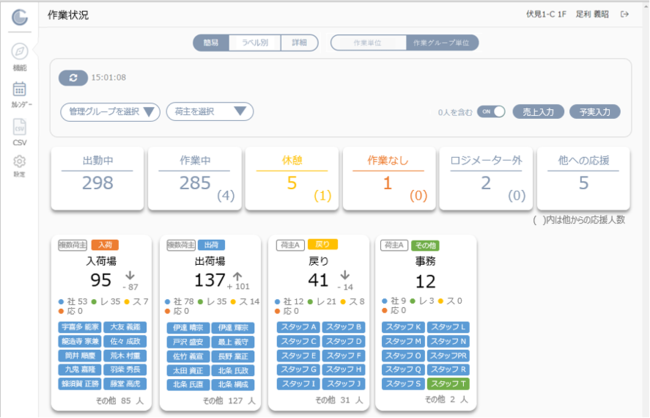This screenshot has width=650, height=418.
Task: Click the 事務 group title
Action: click(x=425, y=261)
